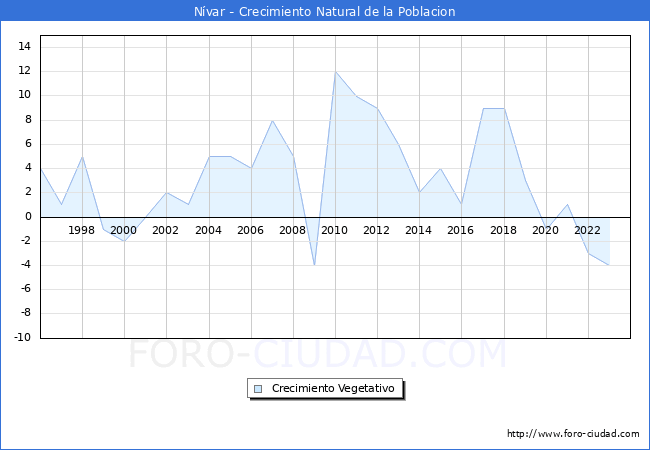Image resolution: width=650 pixels, height=450 pixels.
Task: Click the y-axis value -6
Action: pos(26,289)
